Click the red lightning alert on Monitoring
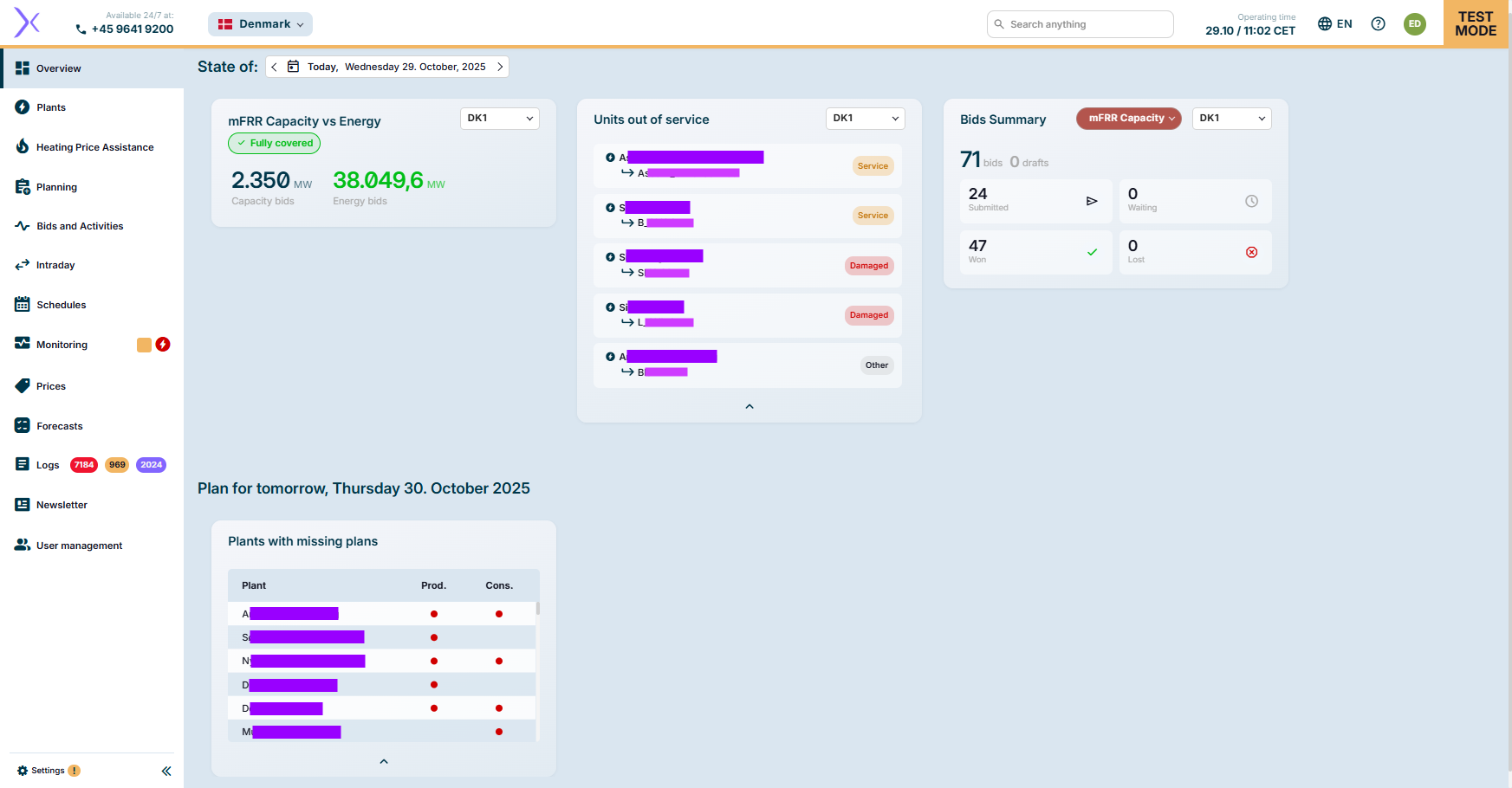This screenshot has width=1512, height=788. pyautogui.click(x=163, y=345)
